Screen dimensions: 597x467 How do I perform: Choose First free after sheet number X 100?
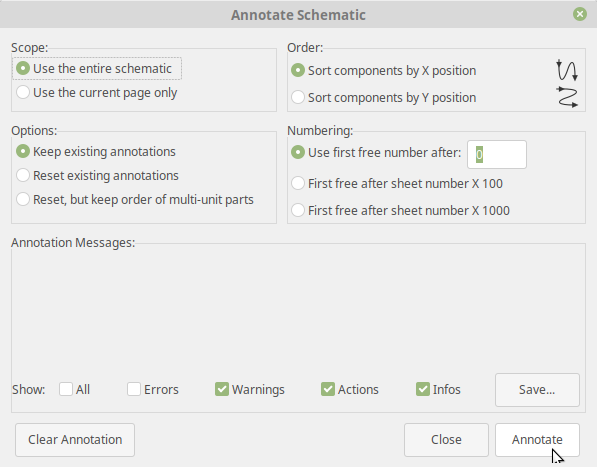click(x=397, y=183)
